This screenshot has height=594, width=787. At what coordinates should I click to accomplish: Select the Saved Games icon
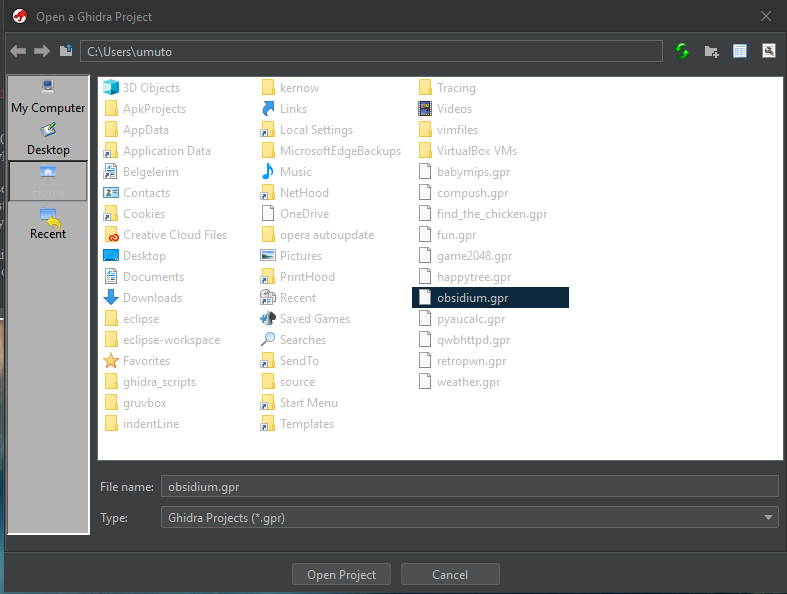[268, 318]
